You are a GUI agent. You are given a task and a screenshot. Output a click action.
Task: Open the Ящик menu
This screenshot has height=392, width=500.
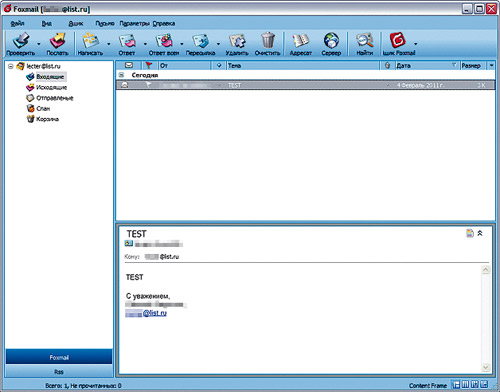coord(76,23)
